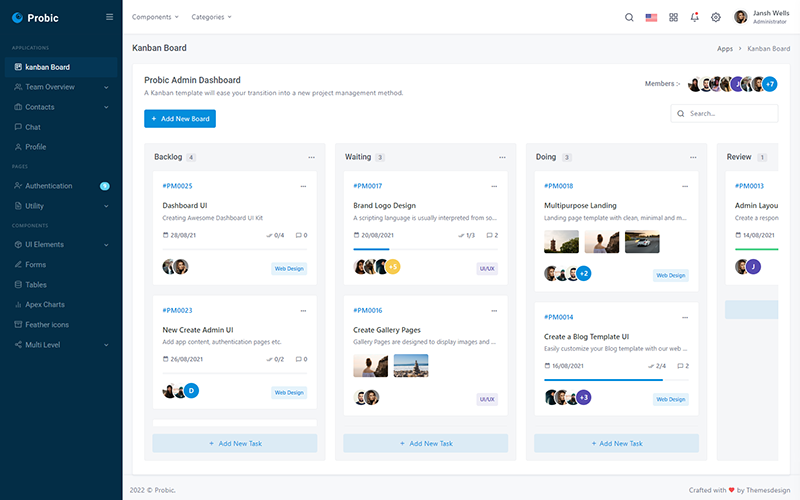Click the Add New Board button
800x500 pixels.
[180, 119]
